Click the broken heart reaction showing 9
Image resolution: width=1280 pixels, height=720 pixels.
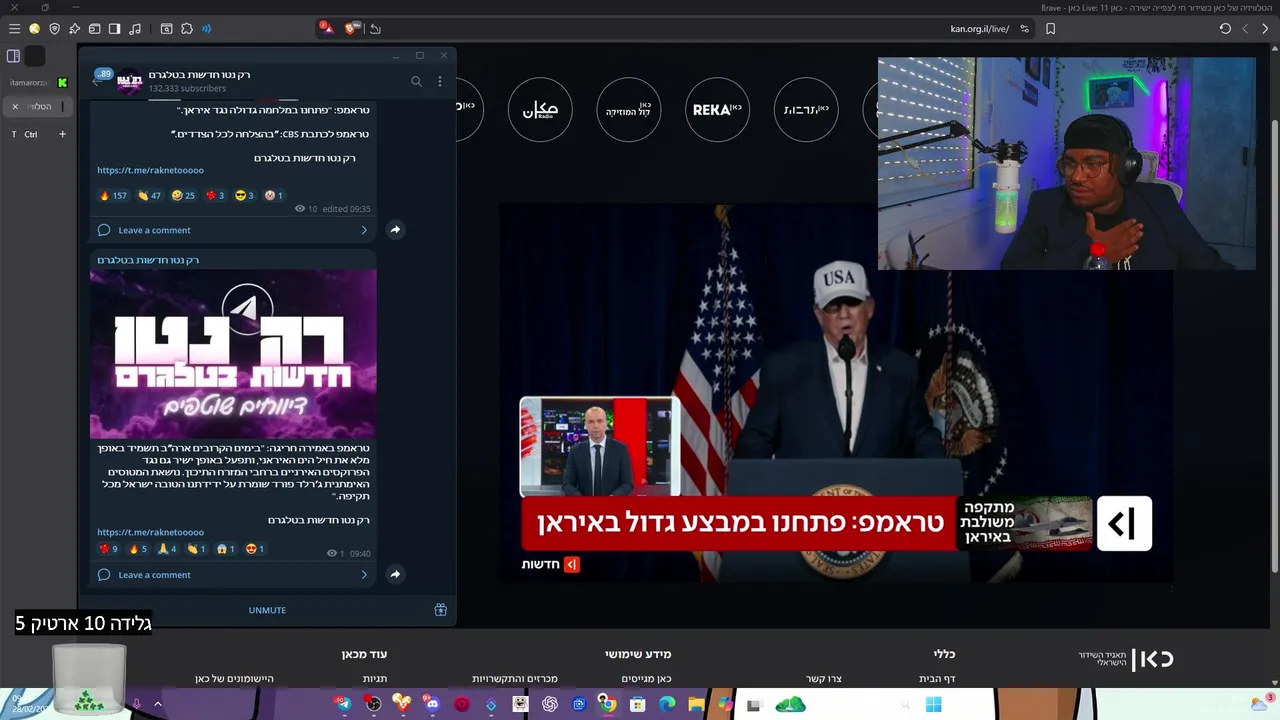point(108,549)
